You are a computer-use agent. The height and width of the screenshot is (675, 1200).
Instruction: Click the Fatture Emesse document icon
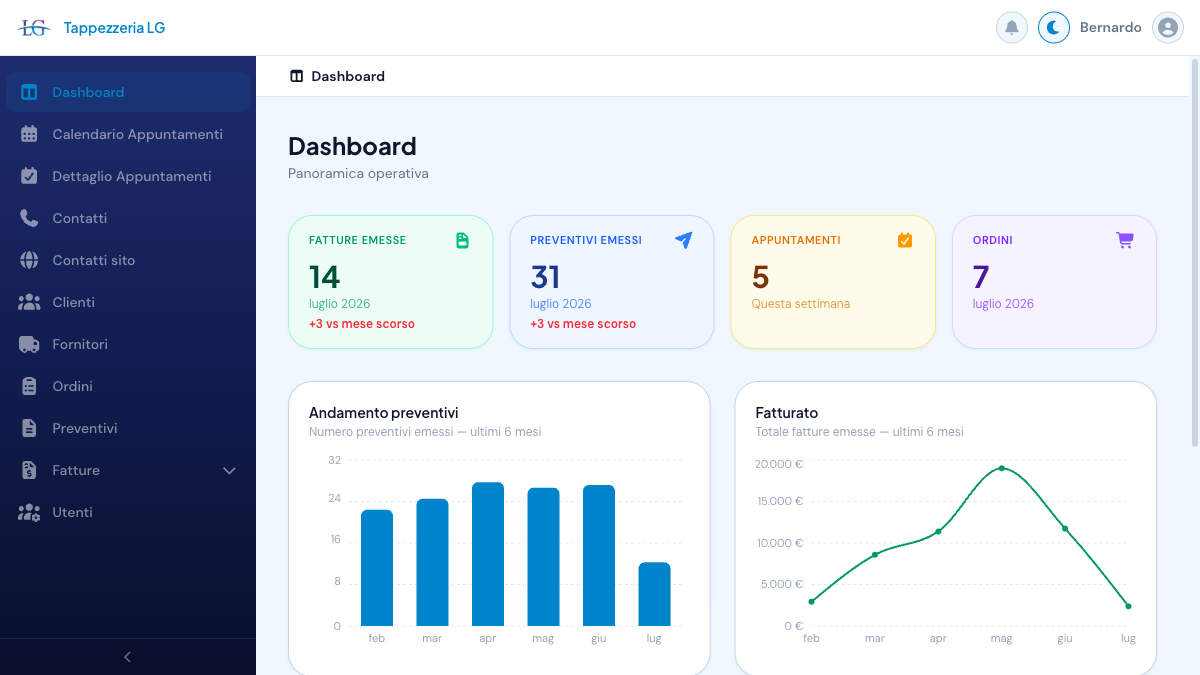coord(462,240)
